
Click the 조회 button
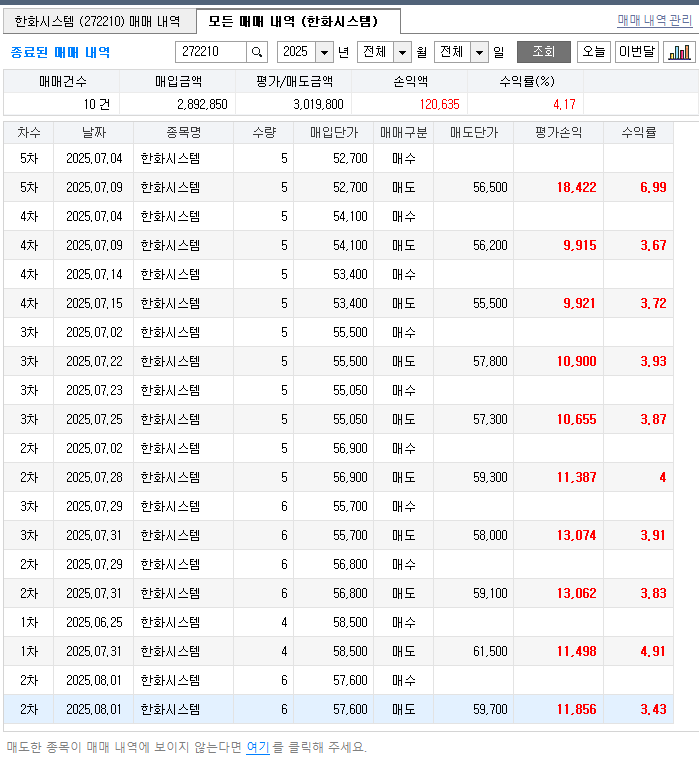pos(544,52)
